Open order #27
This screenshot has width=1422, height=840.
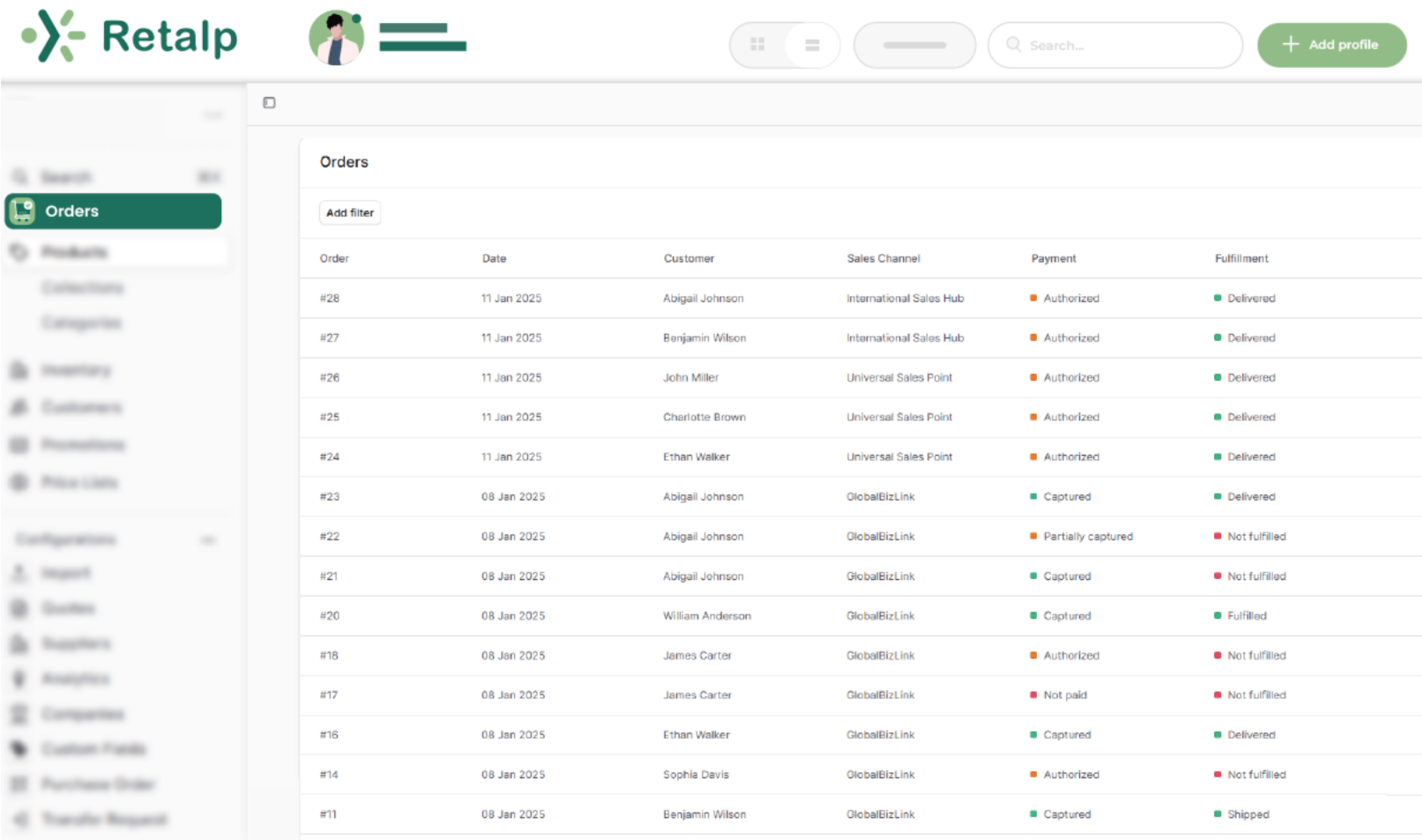329,338
